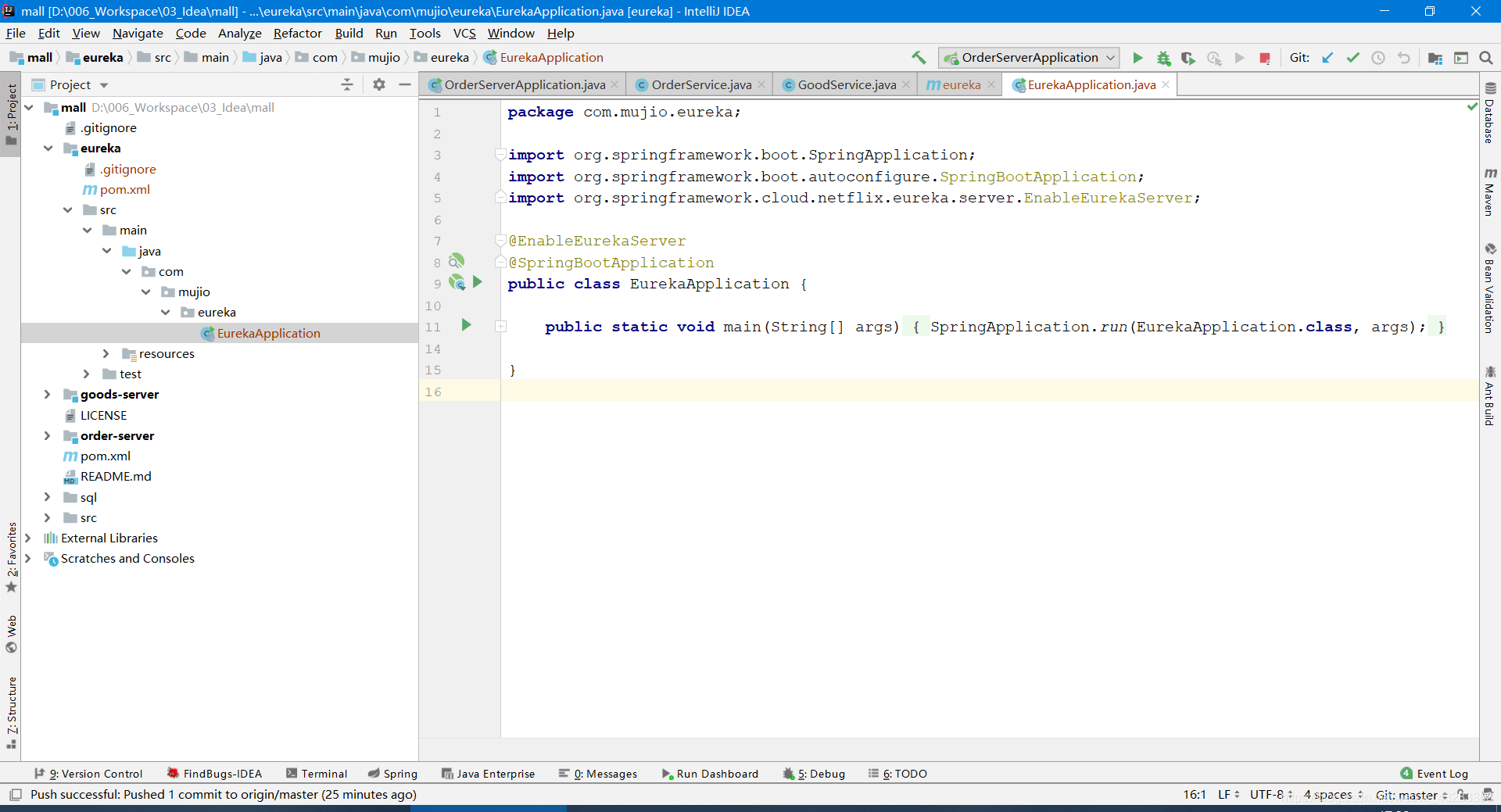This screenshot has height=812, width=1501.
Task: Stop the running application with red square
Action: click(1264, 58)
